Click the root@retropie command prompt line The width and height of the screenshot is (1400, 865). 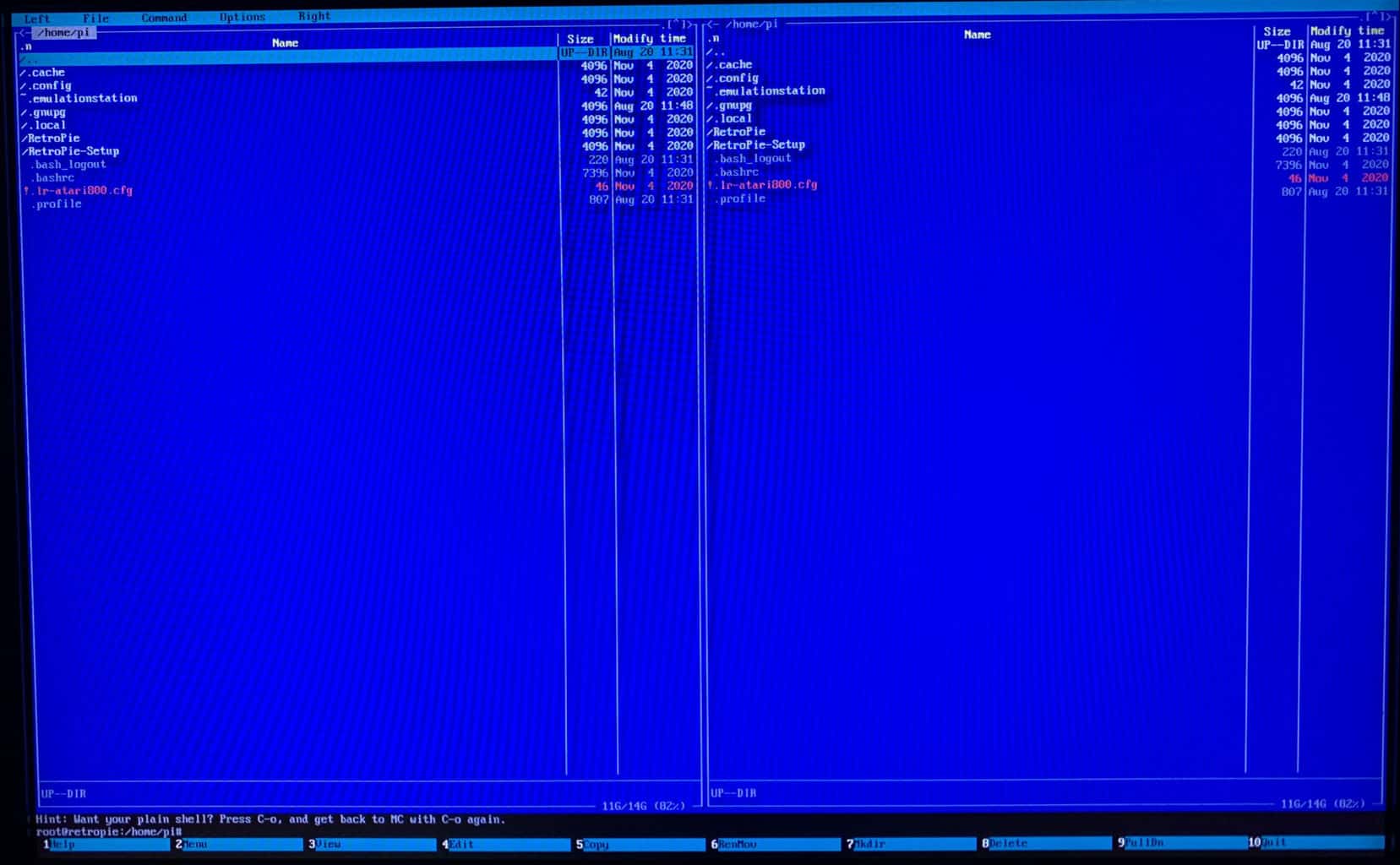110,832
